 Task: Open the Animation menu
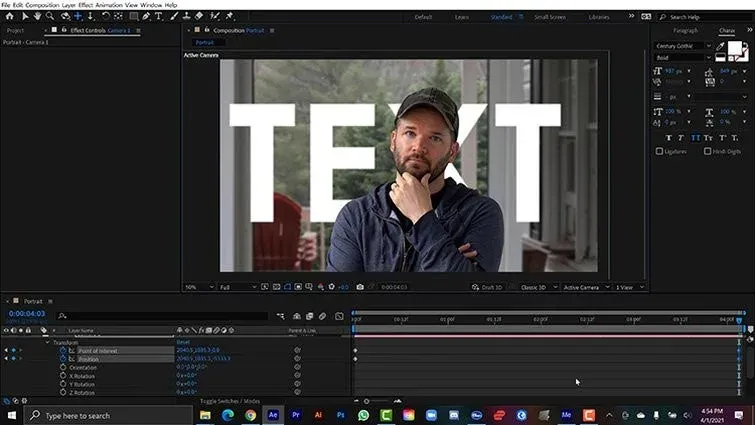point(109,5)
